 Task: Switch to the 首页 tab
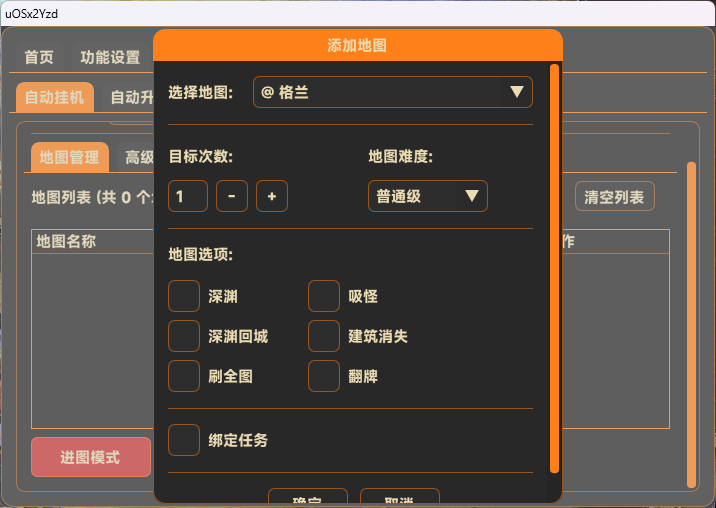(39, 57)
